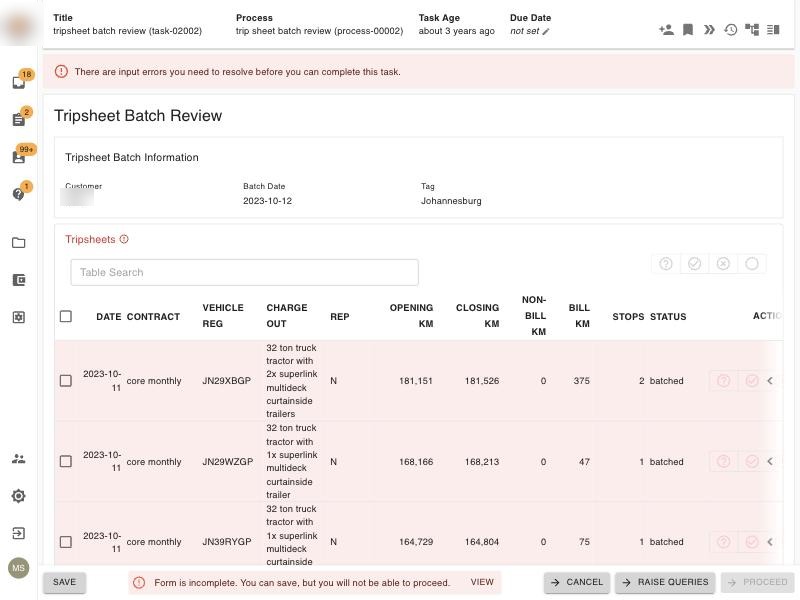Expand actions chevron in JN29XBGP row
Image resolution: width=800 pixels, height=600 pixels.
[770, 381]
